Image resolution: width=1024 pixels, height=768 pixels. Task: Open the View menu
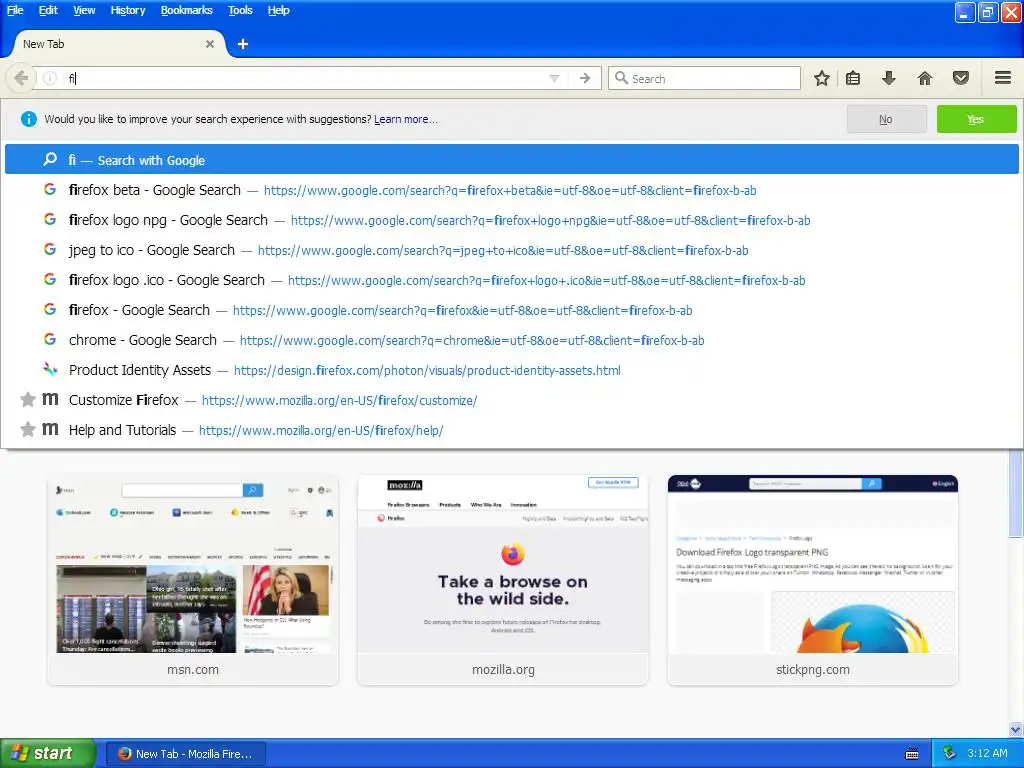coord(84,10)
